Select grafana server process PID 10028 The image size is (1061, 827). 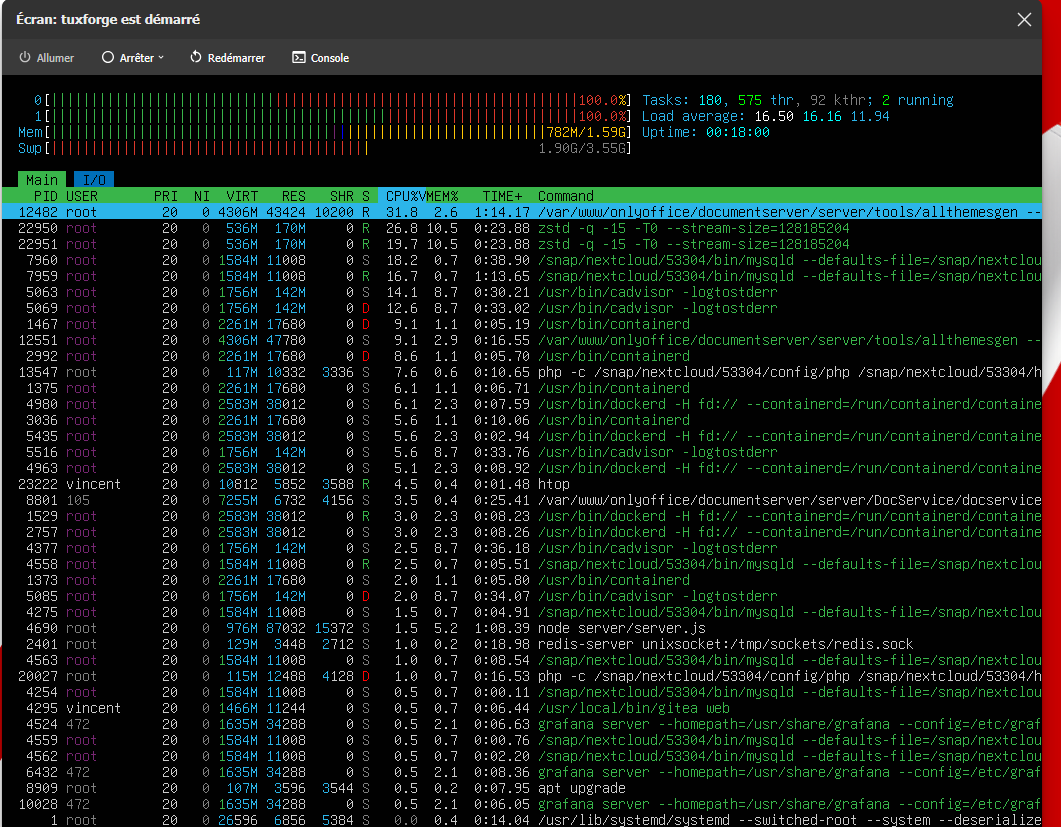click(522, 805)
